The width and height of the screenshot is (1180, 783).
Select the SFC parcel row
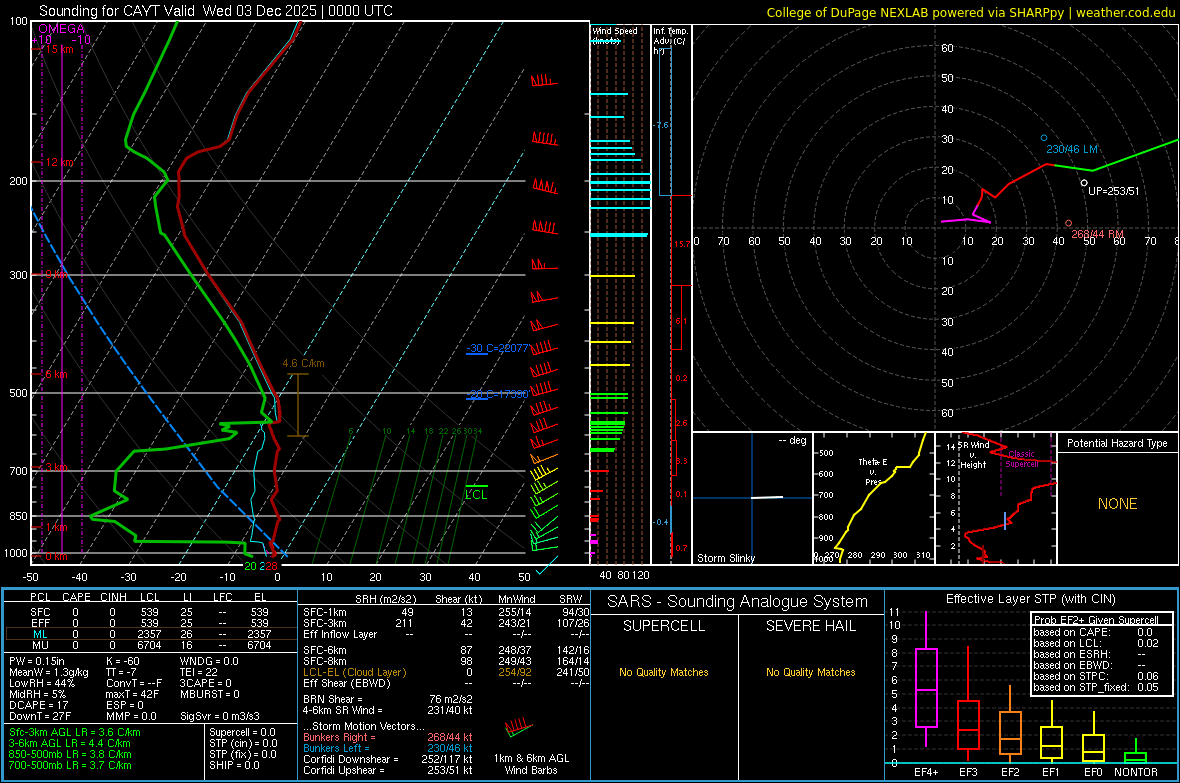(x=151, y=612)
